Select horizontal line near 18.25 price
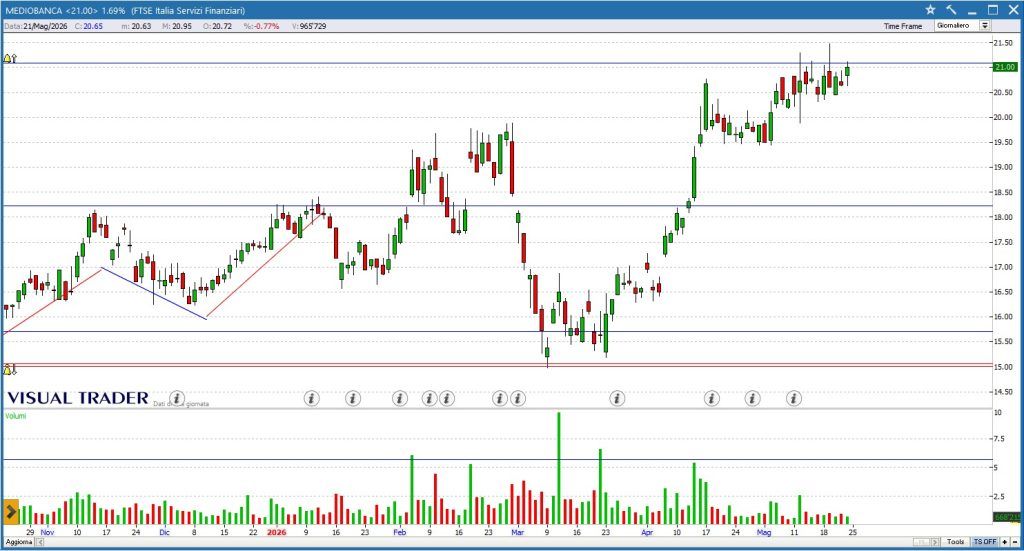1024x551 pixels. click(496, 206)
